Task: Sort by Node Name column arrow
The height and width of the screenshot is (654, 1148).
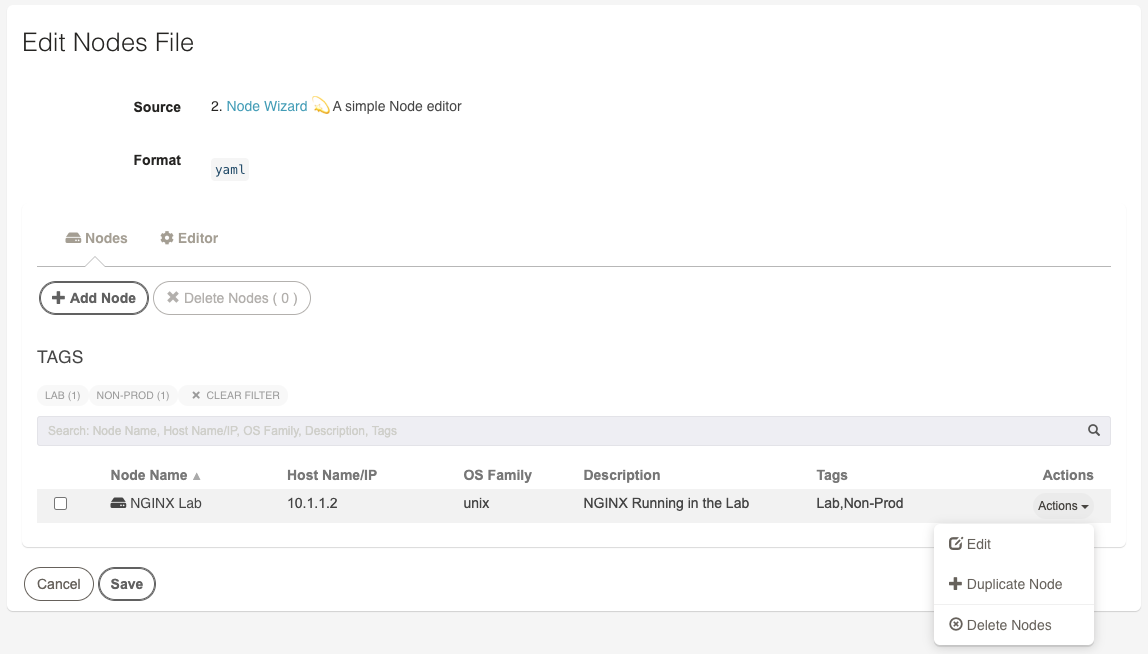Action: tap(196, 476)
